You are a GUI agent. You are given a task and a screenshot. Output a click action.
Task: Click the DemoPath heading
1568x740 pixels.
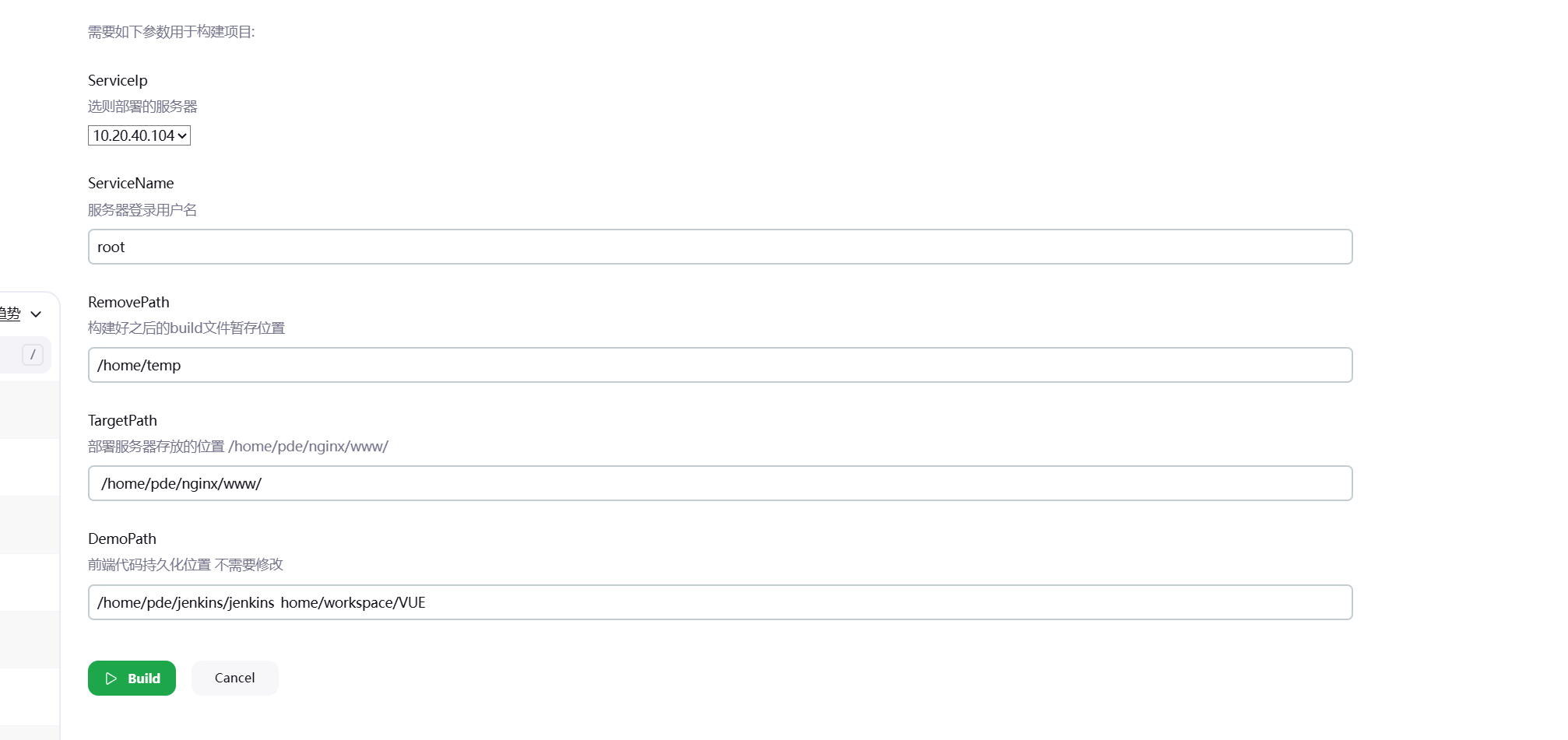coord(122,538)
